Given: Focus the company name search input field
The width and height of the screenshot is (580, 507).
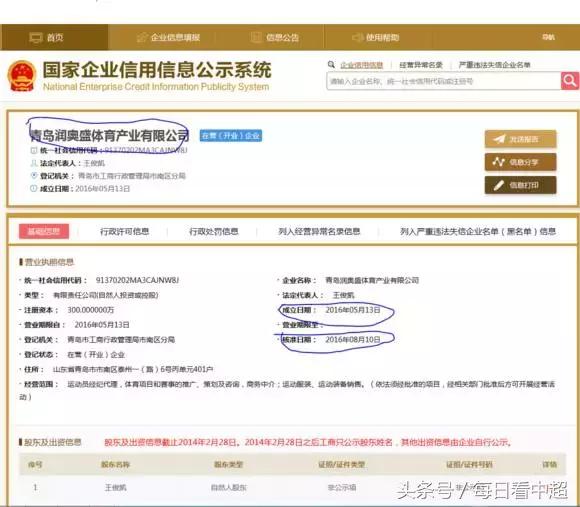Looking at the screenshot, I should [x=444, y=81].
